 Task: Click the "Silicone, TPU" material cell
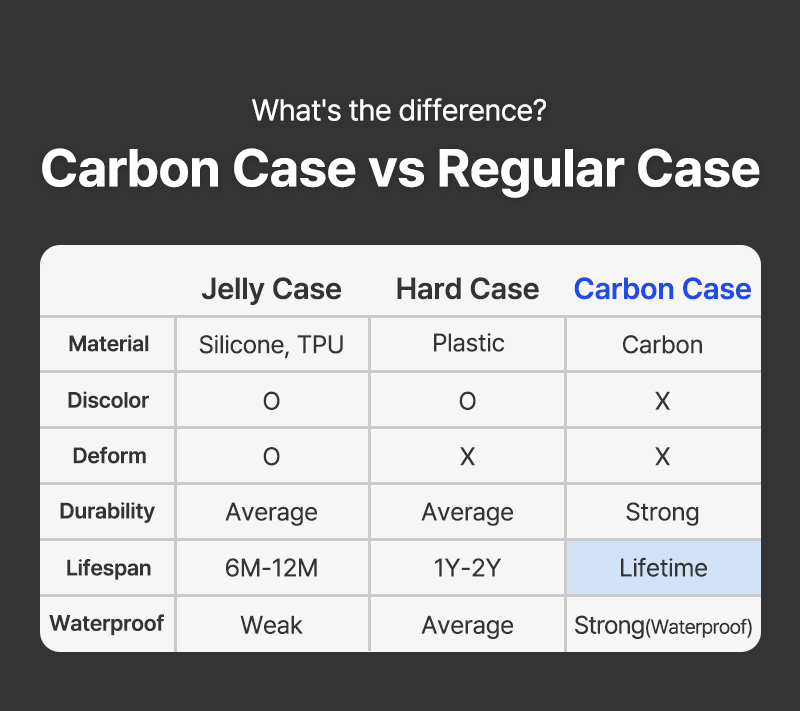271,345
